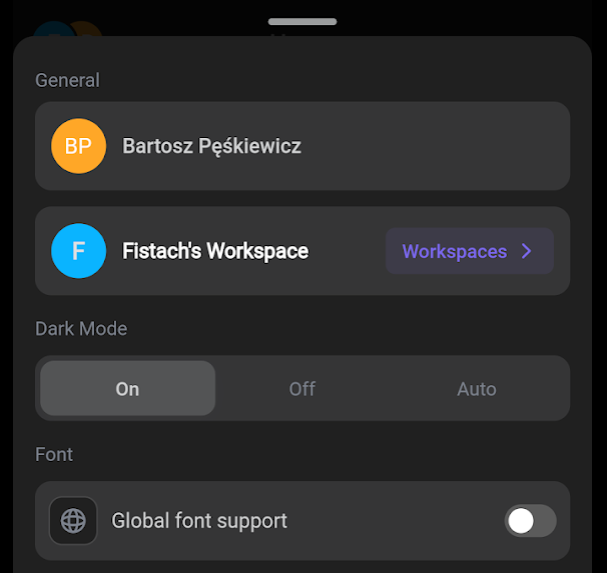Click the sheet drag handle at top
The width and height of the screenshot is (607, 573).
coord(302,22)
